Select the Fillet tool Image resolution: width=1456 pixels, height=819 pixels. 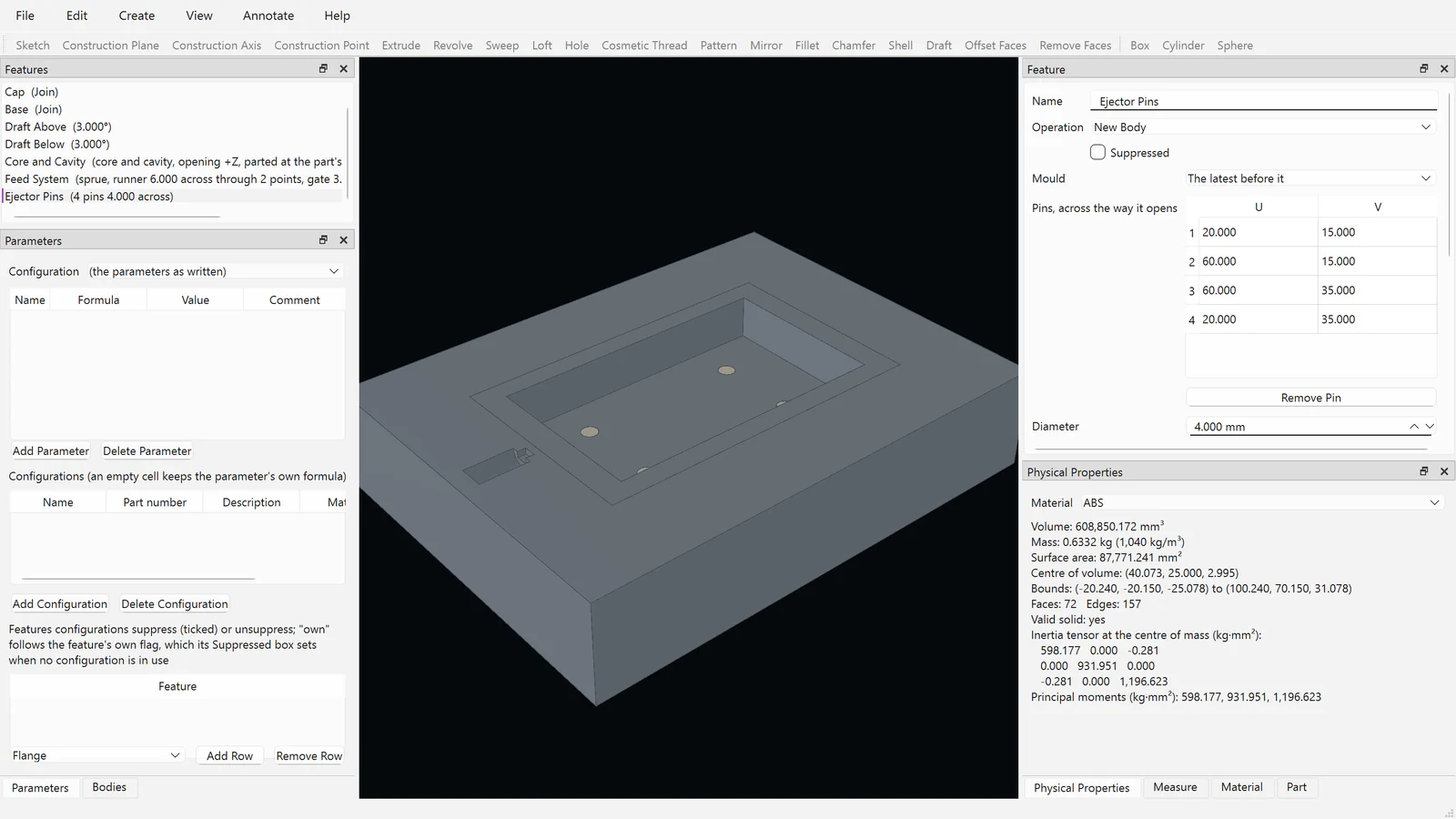[x=807, y=45]
